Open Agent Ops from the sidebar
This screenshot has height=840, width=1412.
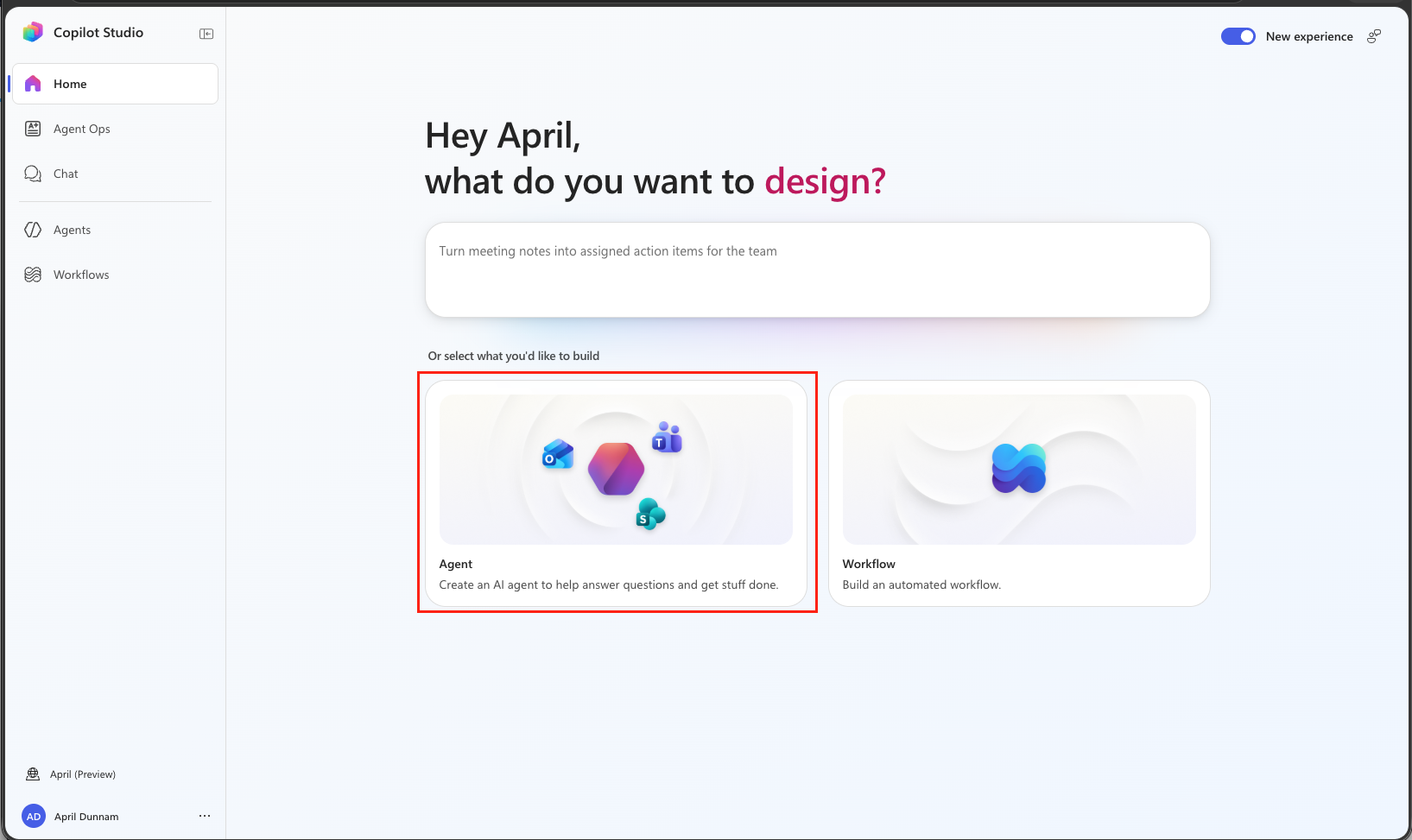pos(115,129)
